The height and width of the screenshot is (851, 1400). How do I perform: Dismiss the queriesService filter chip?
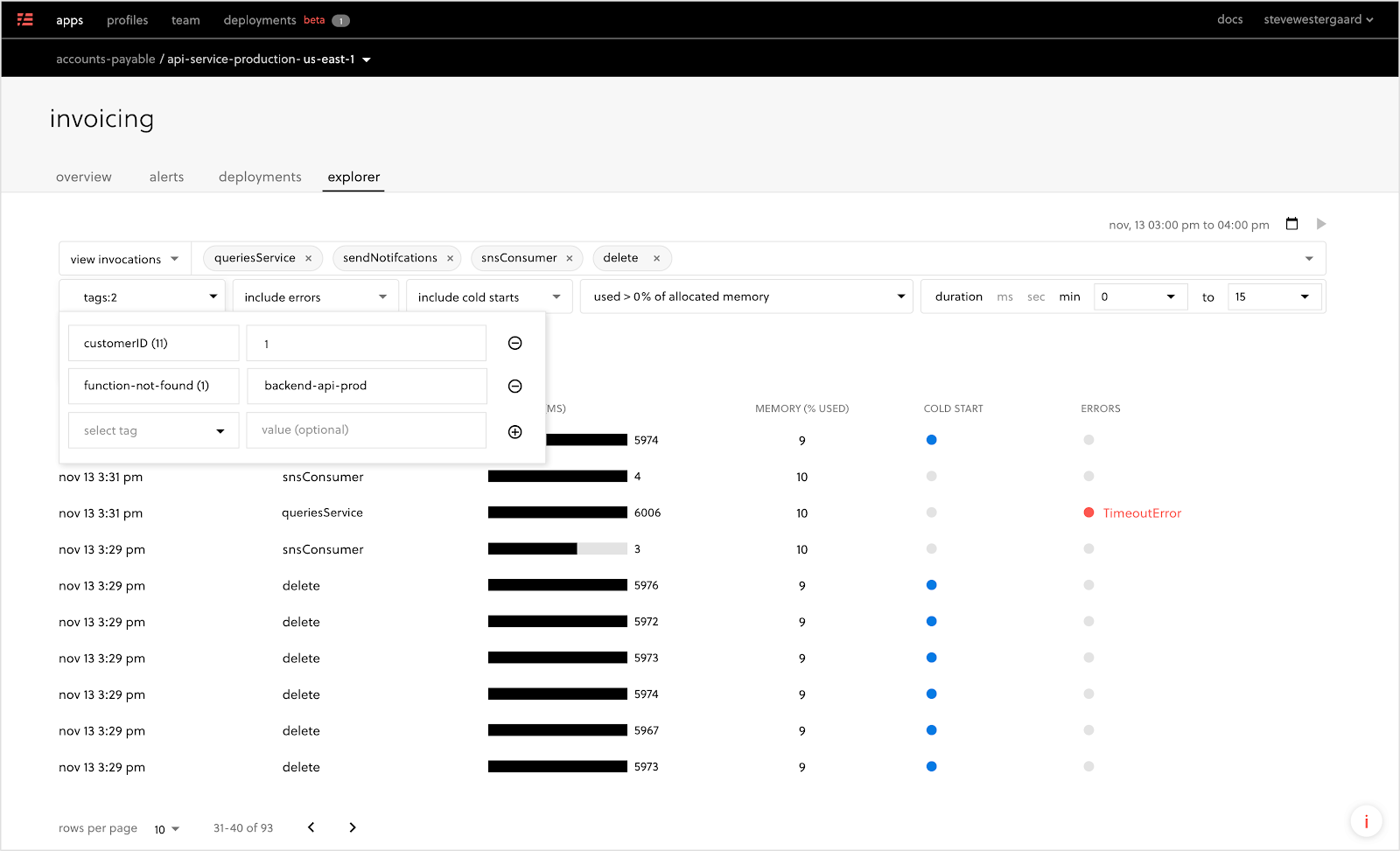(308, 258)
